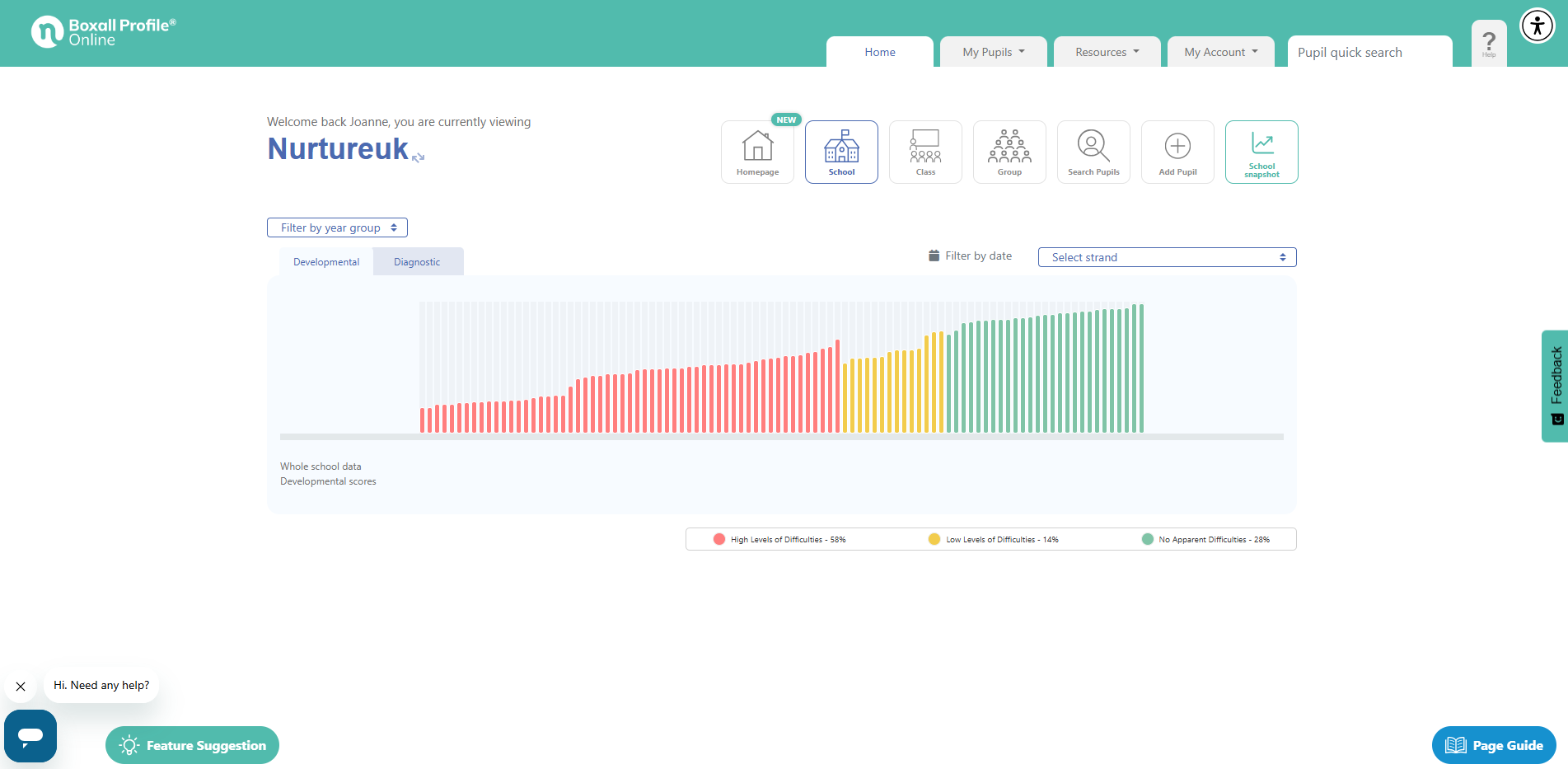Click the 'Developmental scores' caption
This screenshot has height=769, width=1568.
(x=328, y=481)
